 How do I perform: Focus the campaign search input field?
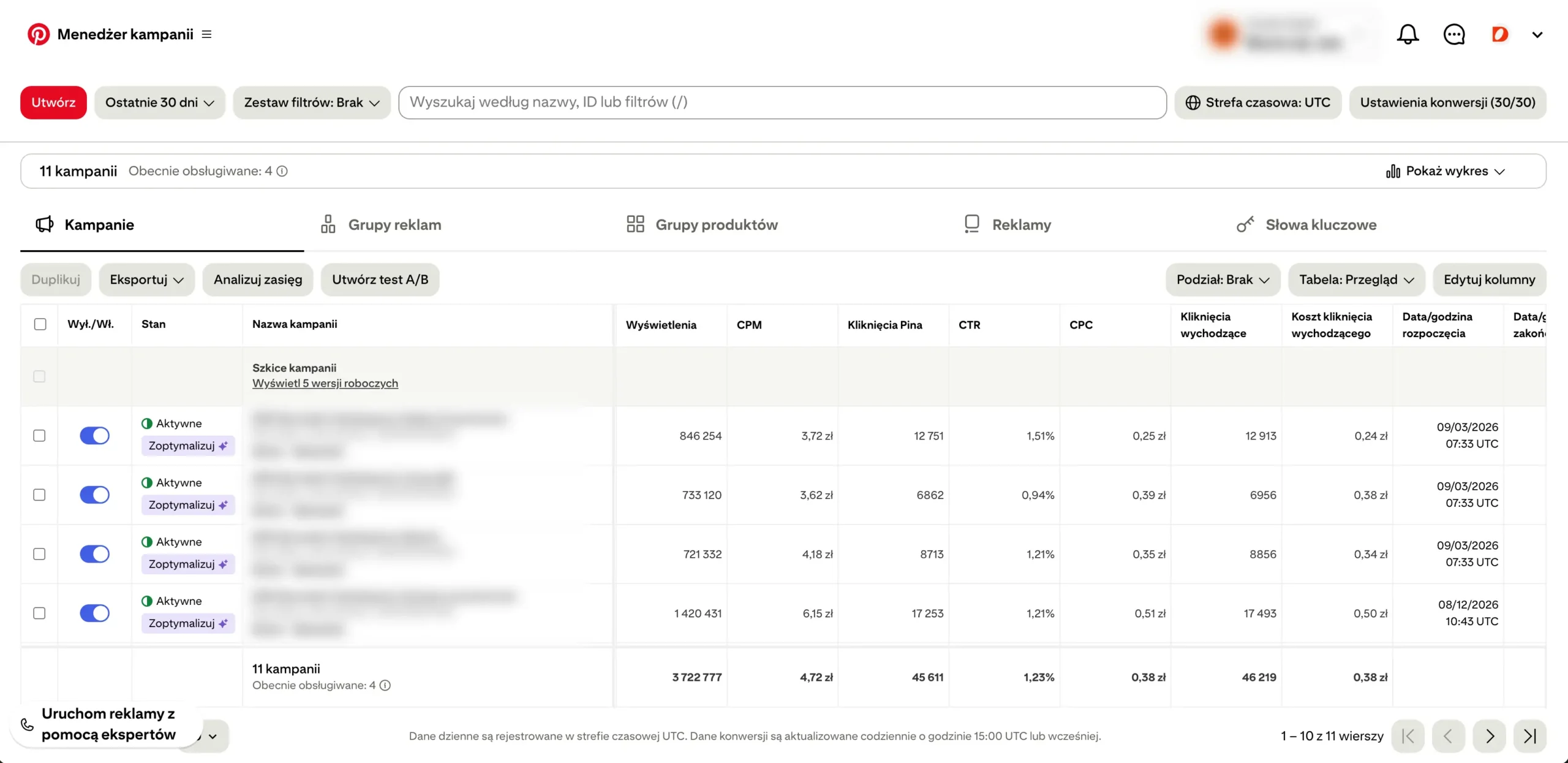[782, 102]
